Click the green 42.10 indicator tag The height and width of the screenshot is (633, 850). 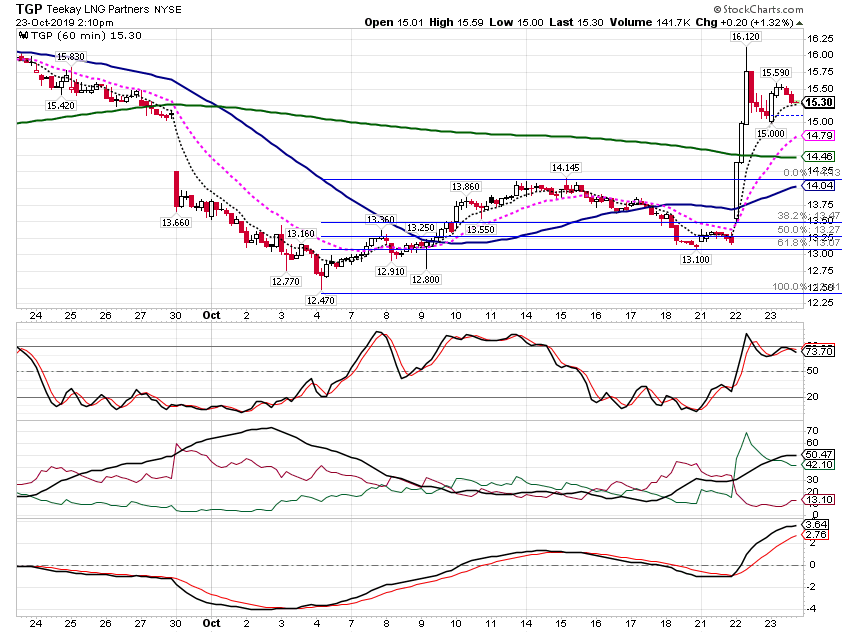[x=819, y=465]
